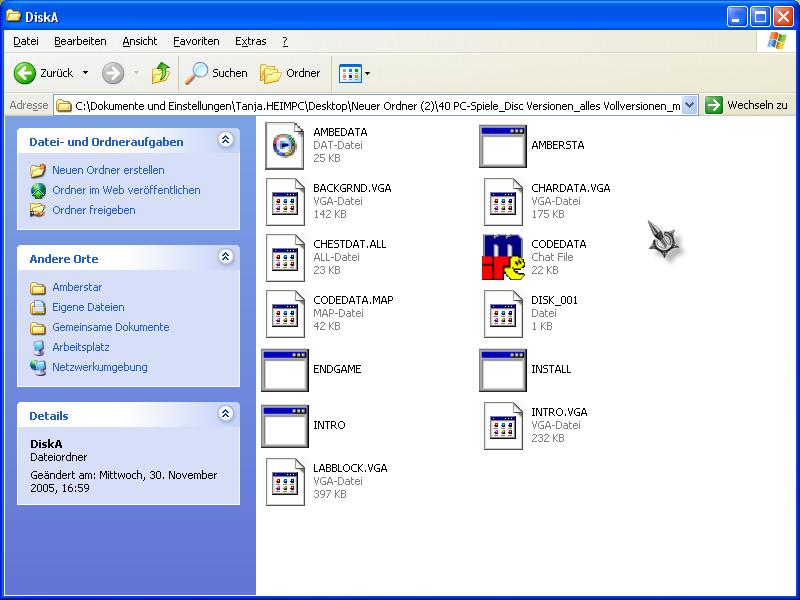This screenshot has width=800, height=600.
Task: Expand the Zurück history dropdown arrow
Action: (85, 73)
